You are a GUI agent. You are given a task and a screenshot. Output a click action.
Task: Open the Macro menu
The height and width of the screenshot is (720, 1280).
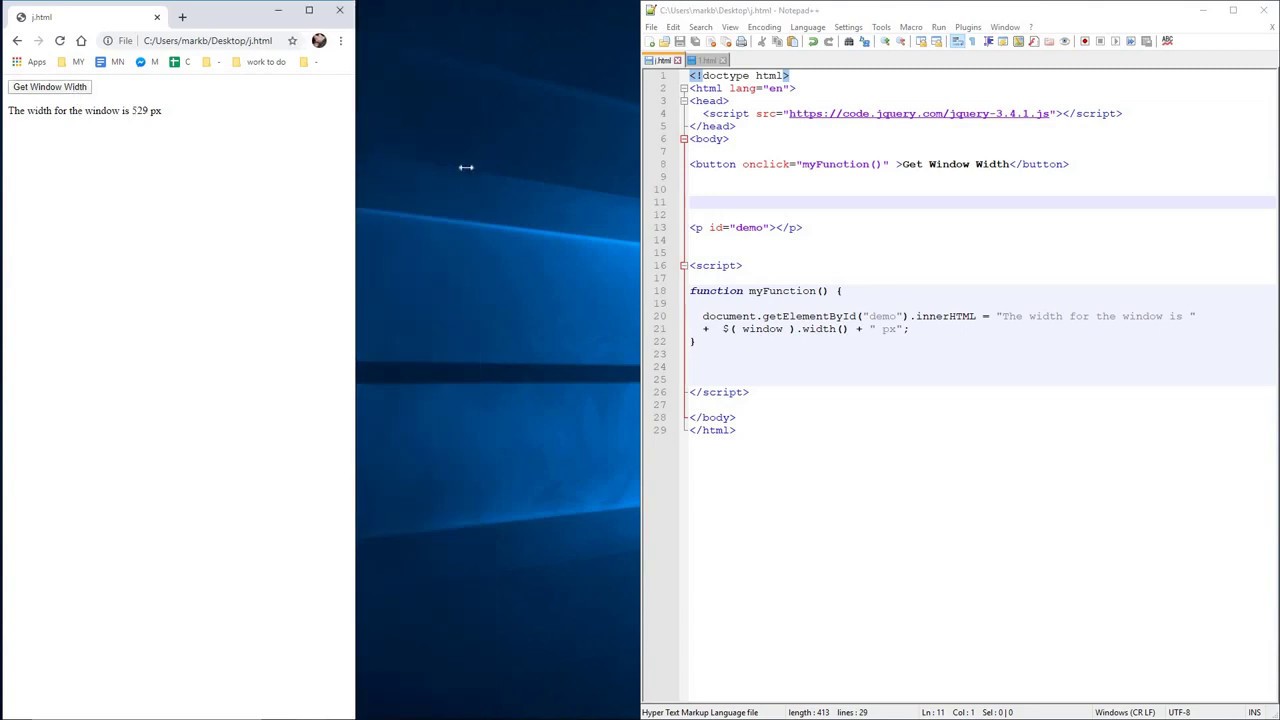coord(911,27)
